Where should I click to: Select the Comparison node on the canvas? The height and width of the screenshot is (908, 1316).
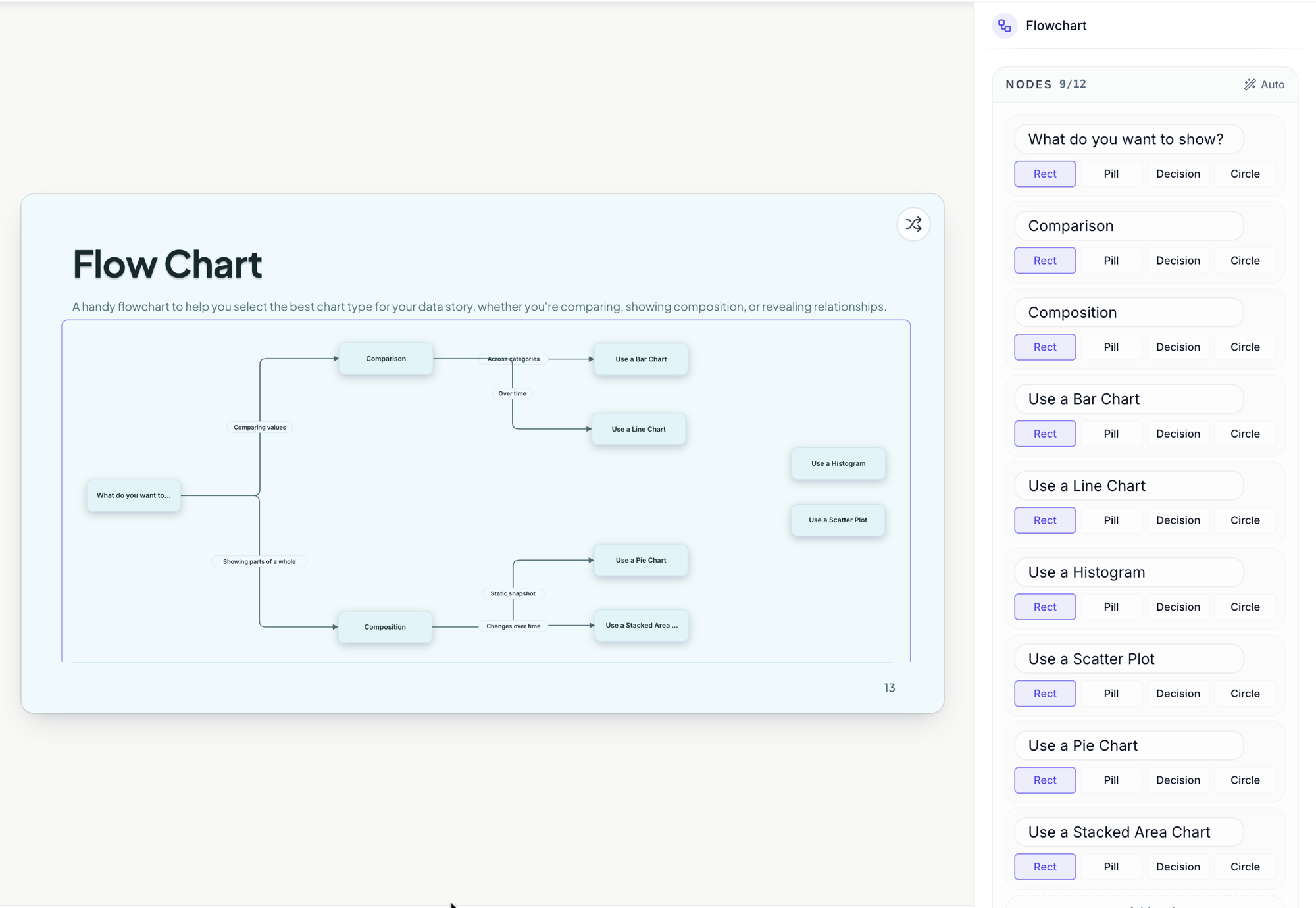386,359
